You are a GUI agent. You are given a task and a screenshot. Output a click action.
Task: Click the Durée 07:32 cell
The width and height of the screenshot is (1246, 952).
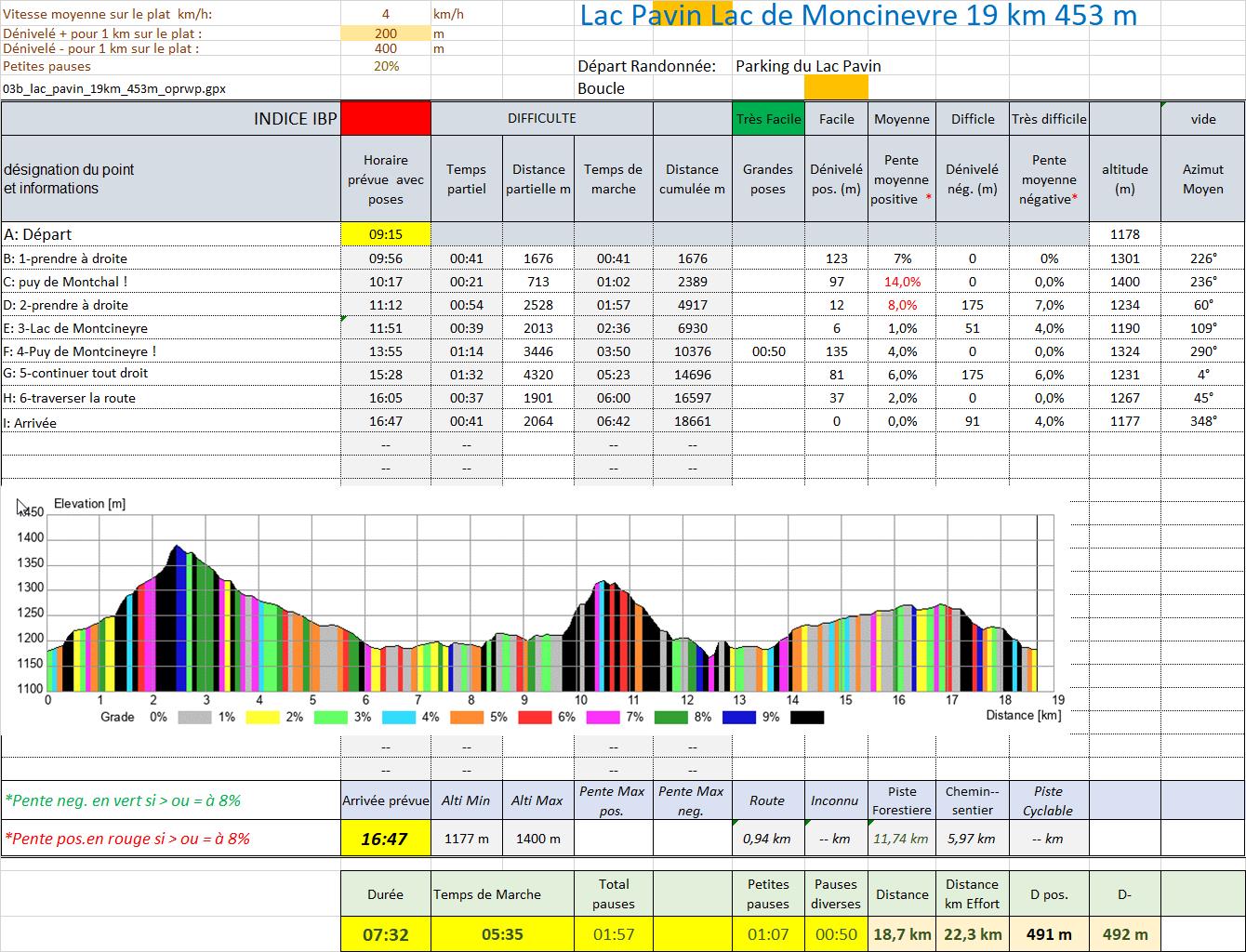click(386, 934)
